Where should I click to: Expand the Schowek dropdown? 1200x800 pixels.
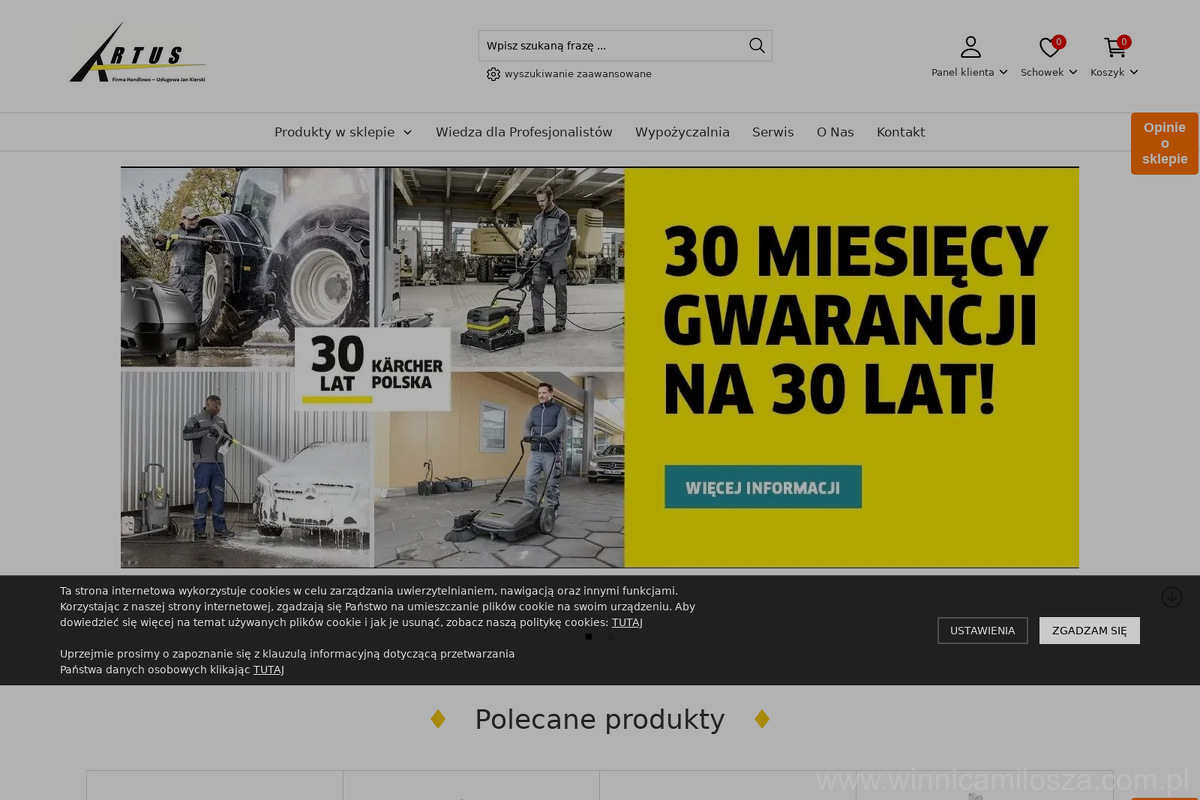click(x=1048, y=72)
